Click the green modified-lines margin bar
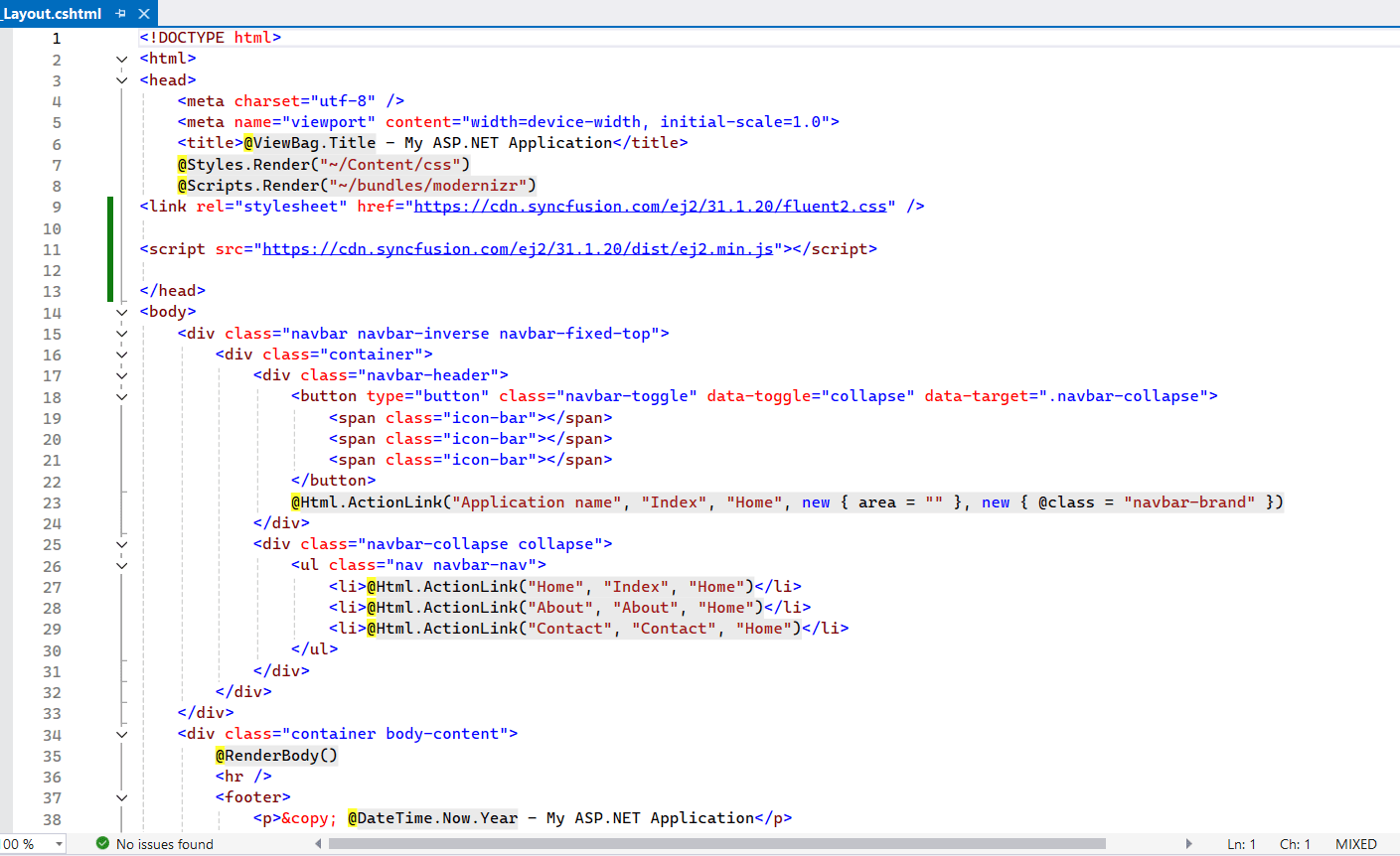The height and width of the screenshot is (856, 1400). point(109,248)
